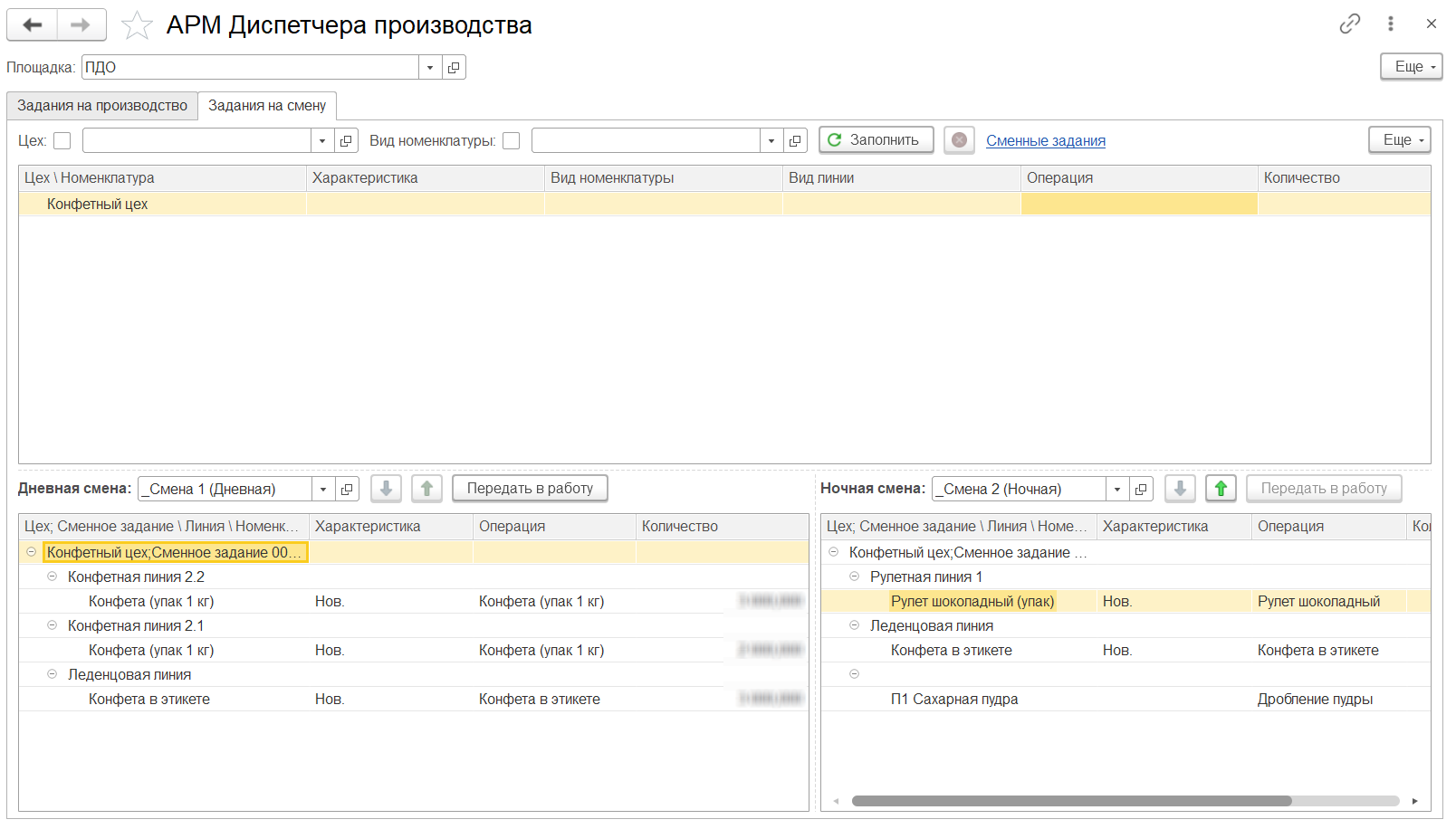1456x829 pixels.
Task: Open the Сменные задания link
Action: (x=1045, y=141)
